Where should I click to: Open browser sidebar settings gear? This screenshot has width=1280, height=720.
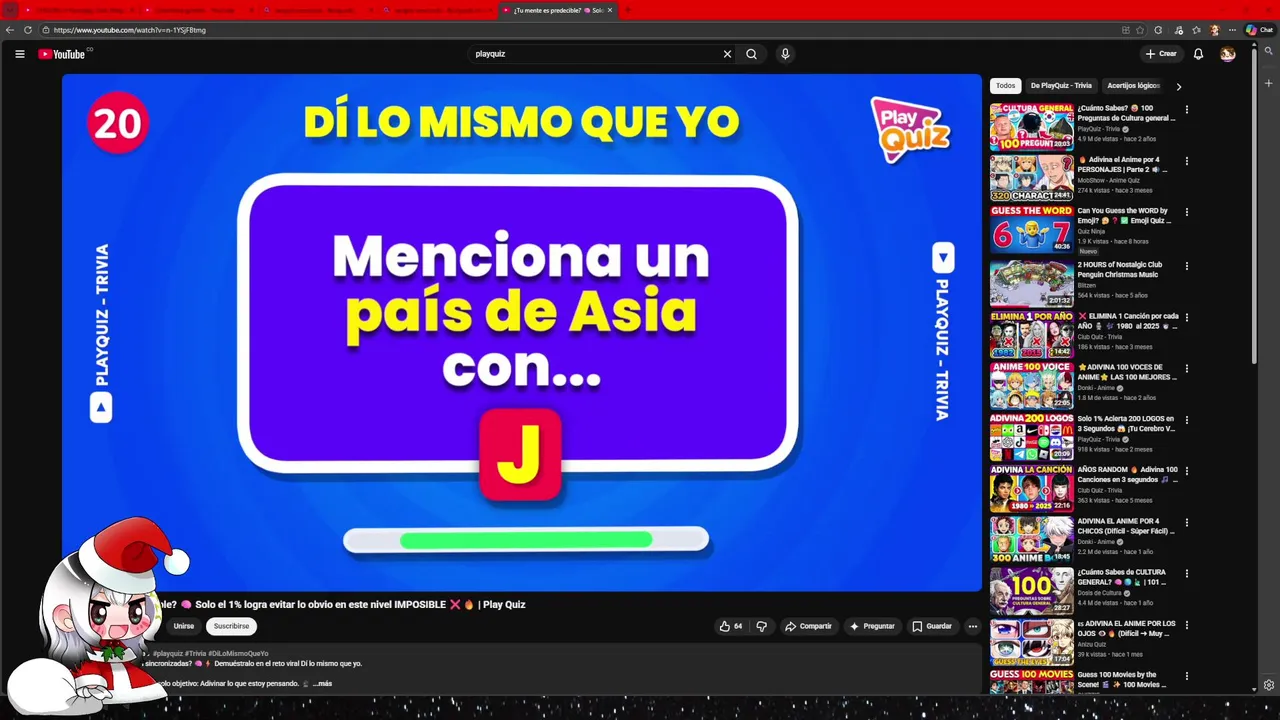[x=1269, y=685]
